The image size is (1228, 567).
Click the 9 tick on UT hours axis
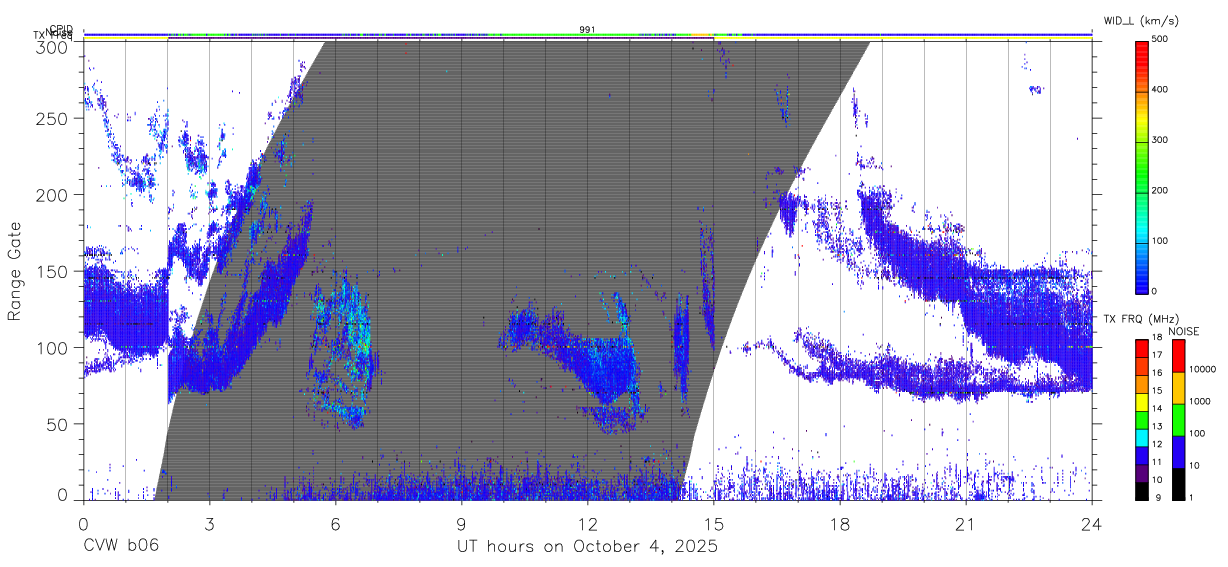point(462,524)
